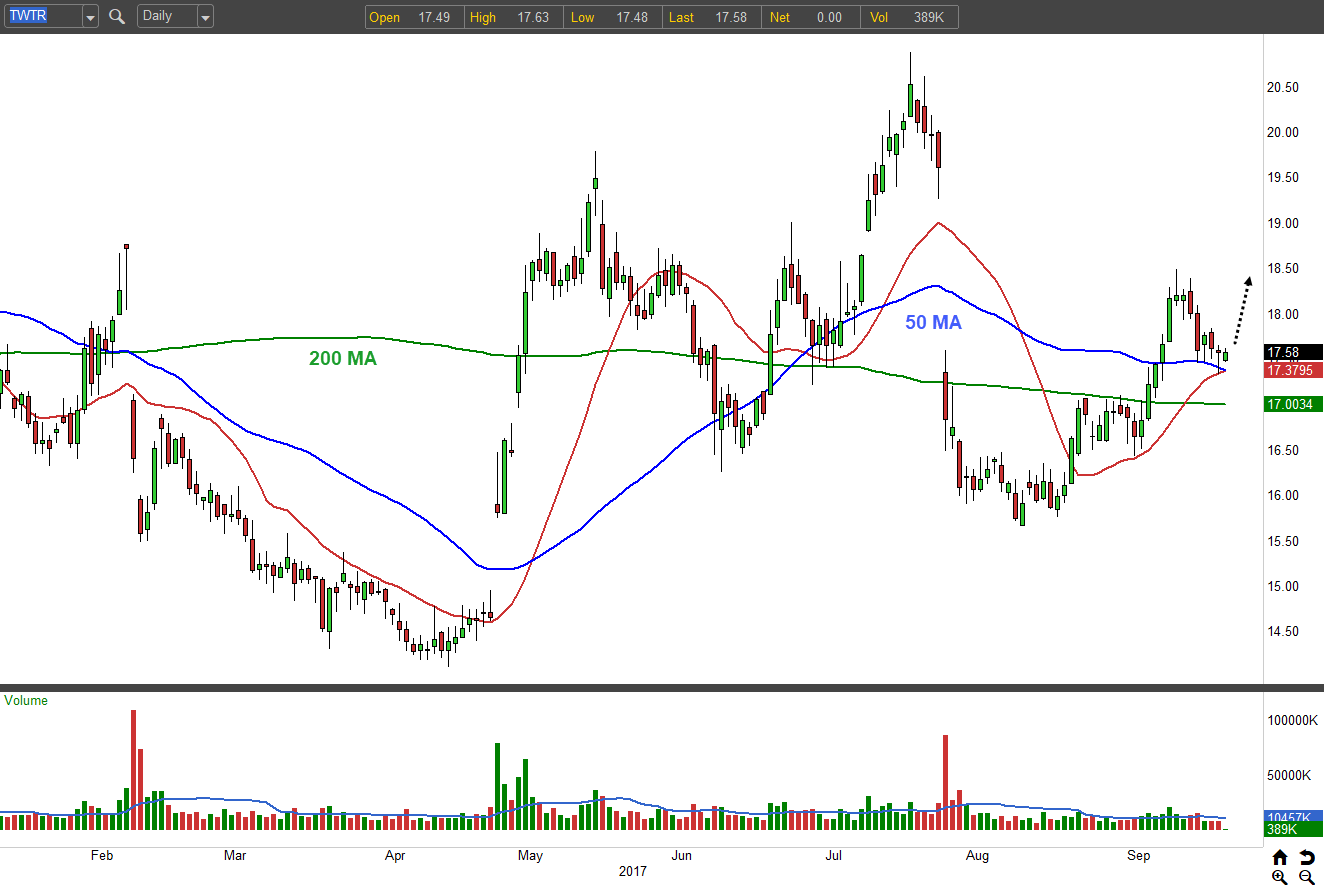Click the Jun label on date axis
This screenshot has width=1324, height=887.
coord(681,856)
